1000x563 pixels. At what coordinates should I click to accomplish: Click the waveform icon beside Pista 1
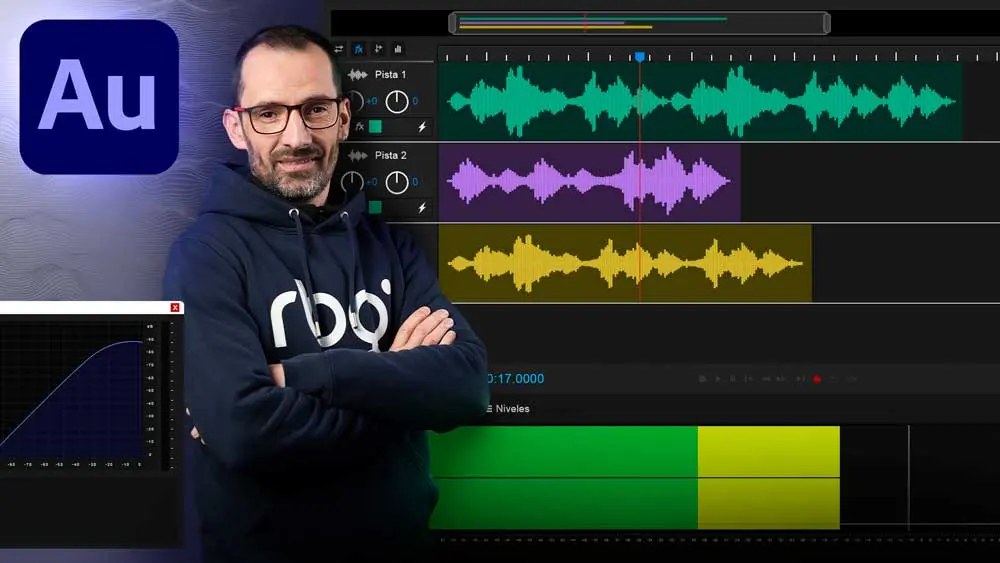357,75
